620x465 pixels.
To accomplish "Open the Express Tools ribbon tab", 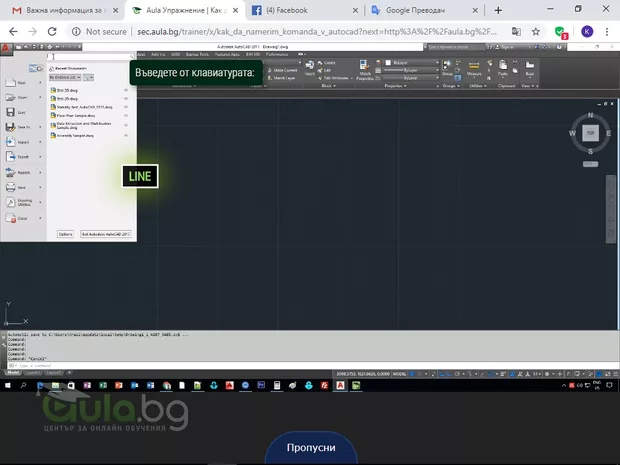I will click(x=197, y=54).
